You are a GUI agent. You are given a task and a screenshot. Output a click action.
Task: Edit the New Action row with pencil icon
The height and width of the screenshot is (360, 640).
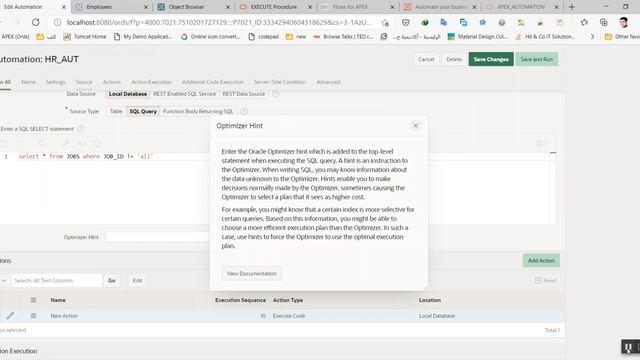pyautogui.click(x=10, y=316)
